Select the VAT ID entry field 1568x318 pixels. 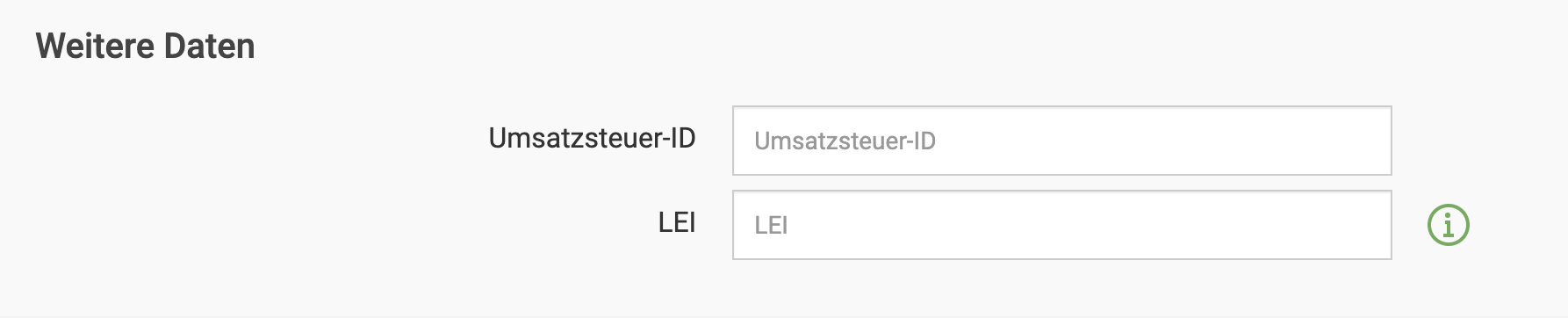(1062, 141)
